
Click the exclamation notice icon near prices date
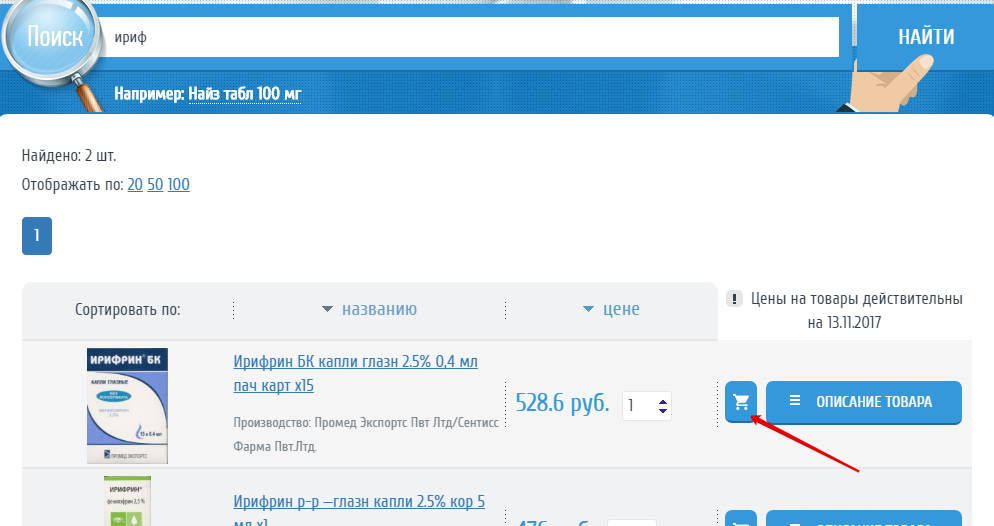click(734, 298)
